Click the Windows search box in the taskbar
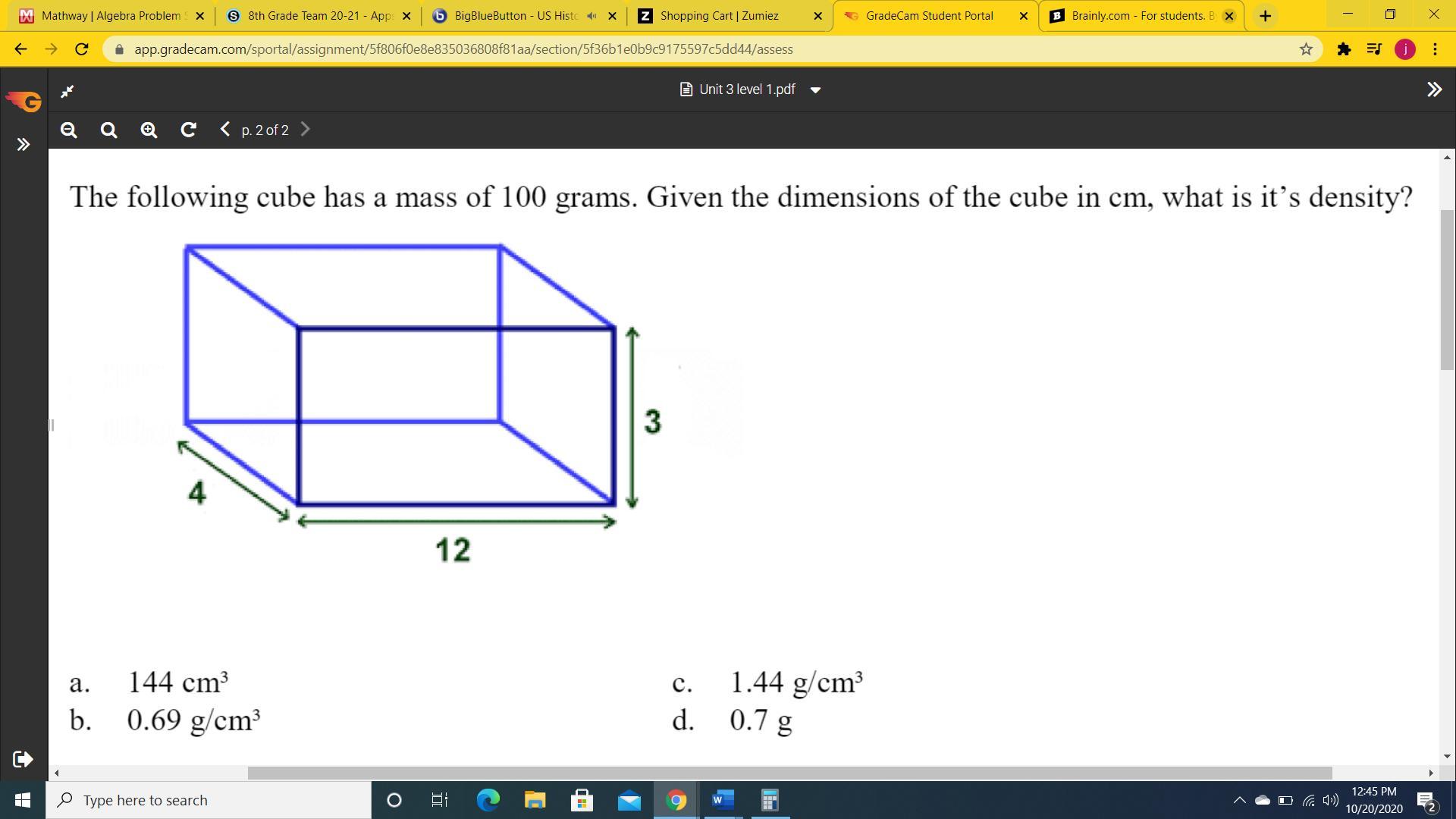Image resolution: width=1456 pixels, height=819 pixels. [x=209, y=800]
